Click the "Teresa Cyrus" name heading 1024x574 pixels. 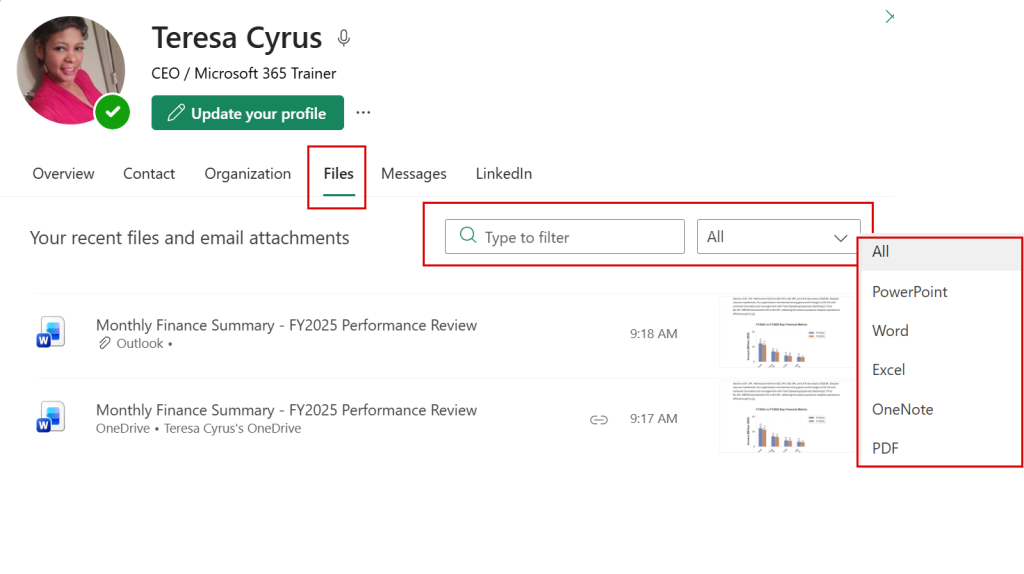click(236, 38)
